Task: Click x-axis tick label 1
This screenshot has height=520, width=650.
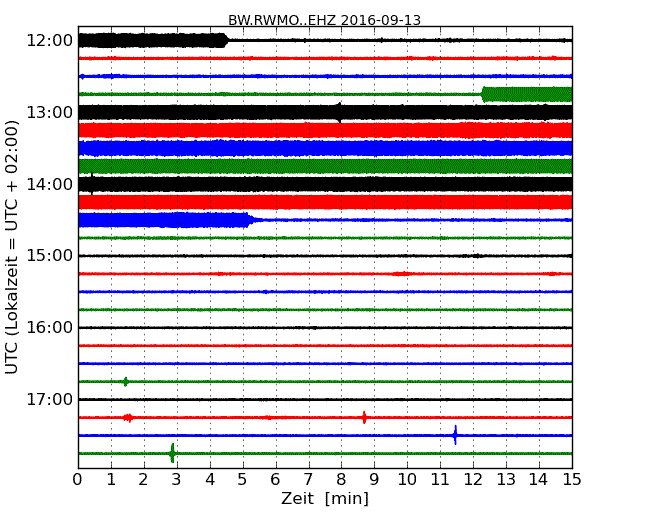Action: pos(111,479)
